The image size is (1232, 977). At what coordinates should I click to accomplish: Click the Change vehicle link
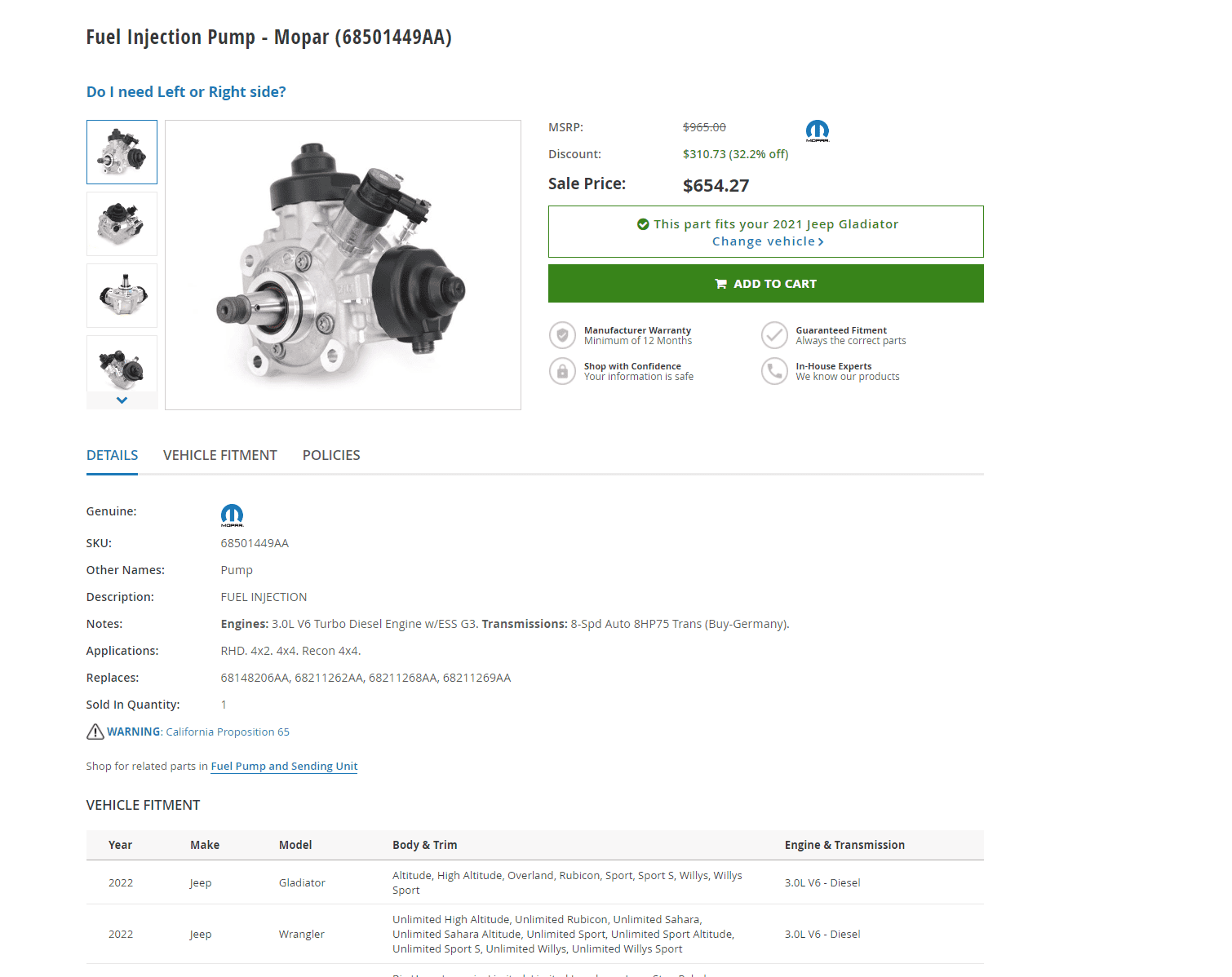(768, 241)
